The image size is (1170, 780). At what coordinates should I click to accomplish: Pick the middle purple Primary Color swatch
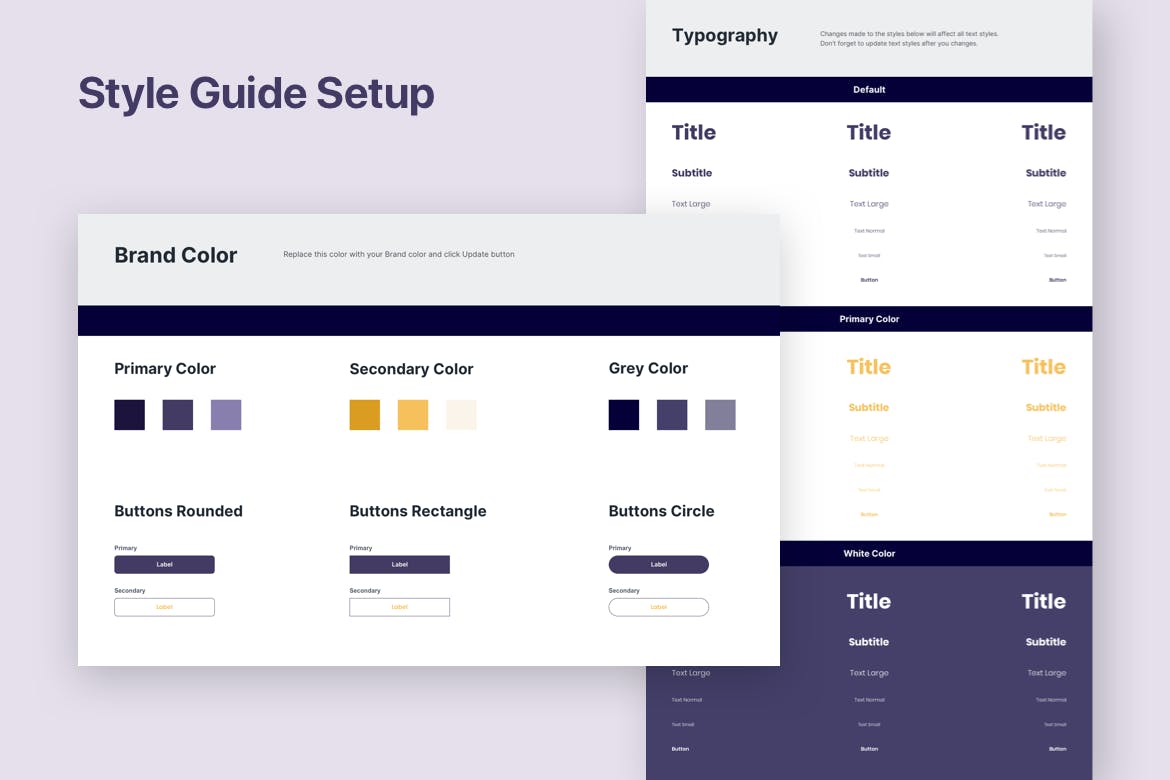click(178, 415)
